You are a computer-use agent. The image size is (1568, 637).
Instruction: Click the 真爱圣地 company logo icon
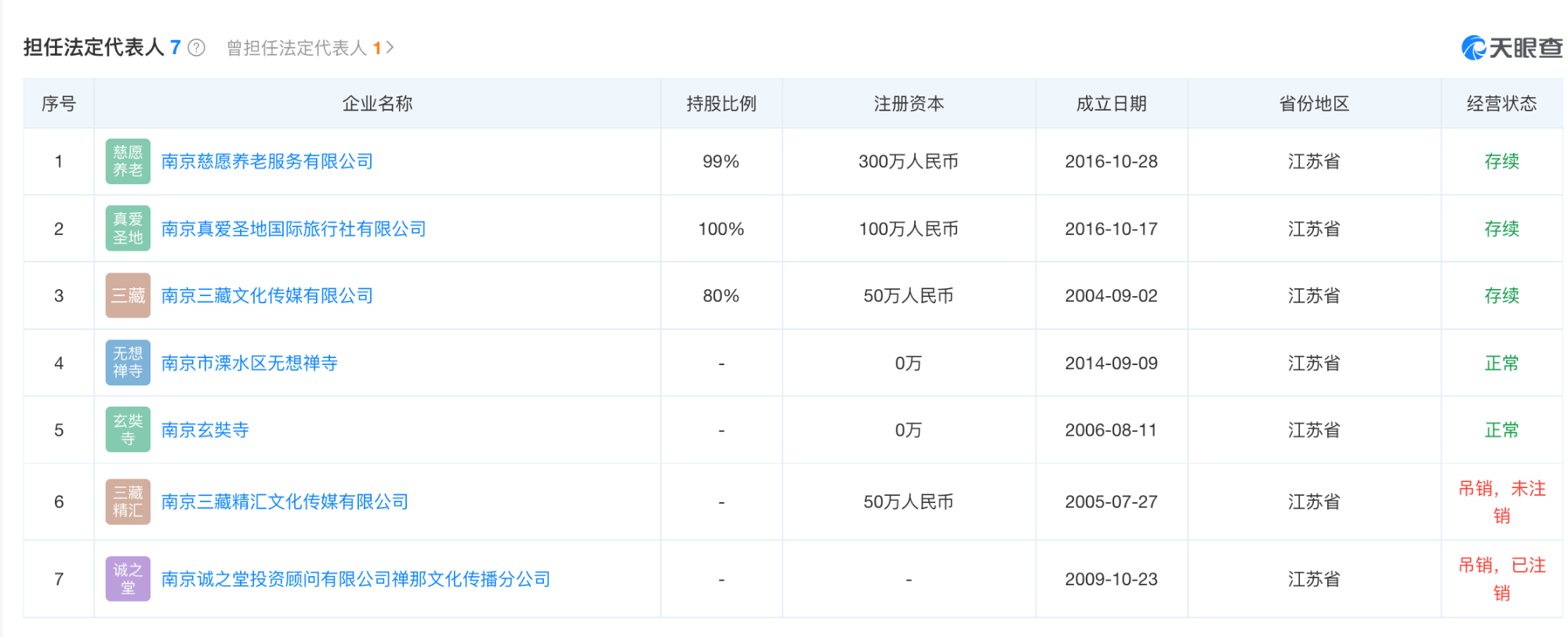[x=128, y=228]
